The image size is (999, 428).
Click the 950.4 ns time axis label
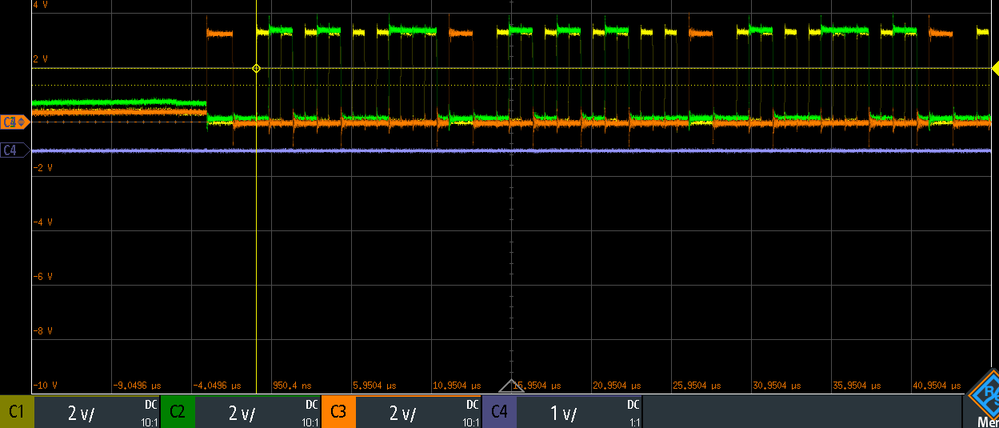(294, 386)
